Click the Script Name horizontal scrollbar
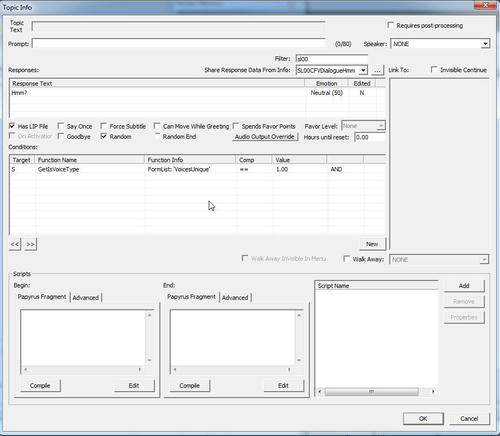Viewport: 500px width, 436px height. (377, 391)
